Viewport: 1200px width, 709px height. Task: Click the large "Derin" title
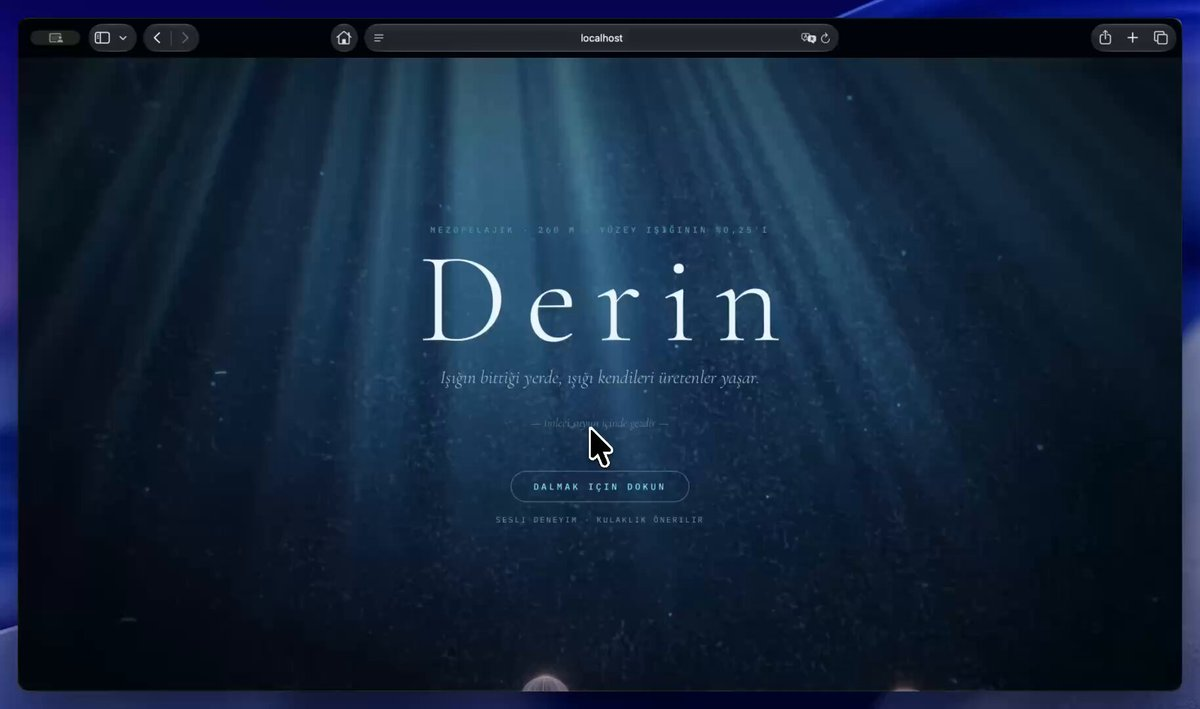click(601, 300)
